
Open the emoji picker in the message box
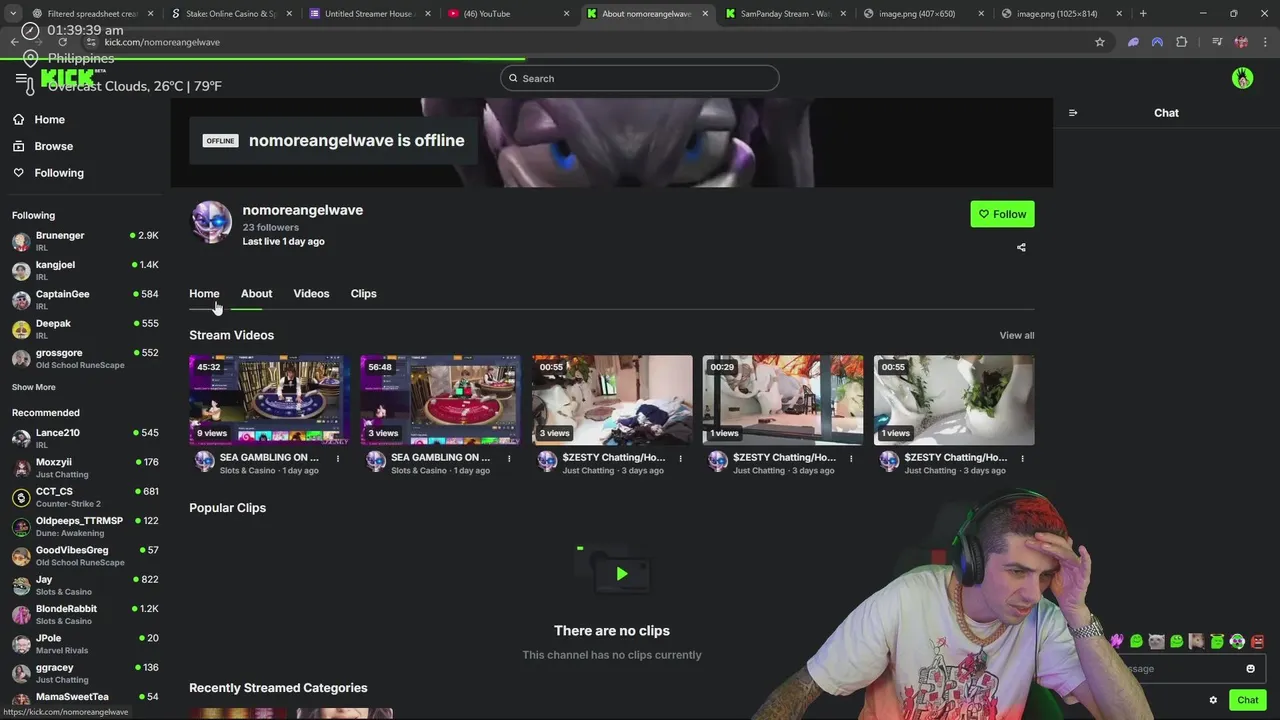point(1250,669)
